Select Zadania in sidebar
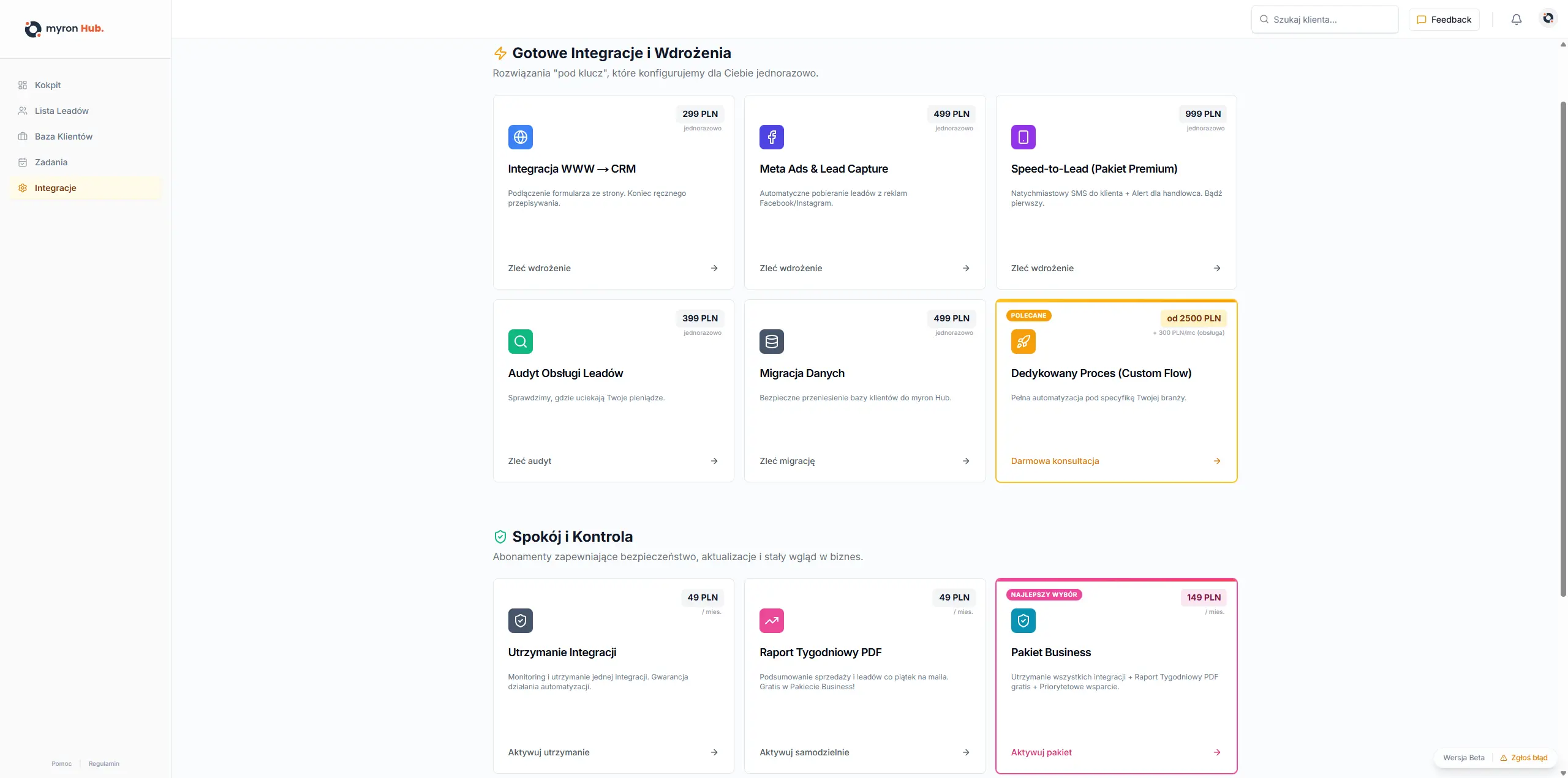The width and height of the screenshot is (1568, 778). pyautogui.click(x=51, y=162)
